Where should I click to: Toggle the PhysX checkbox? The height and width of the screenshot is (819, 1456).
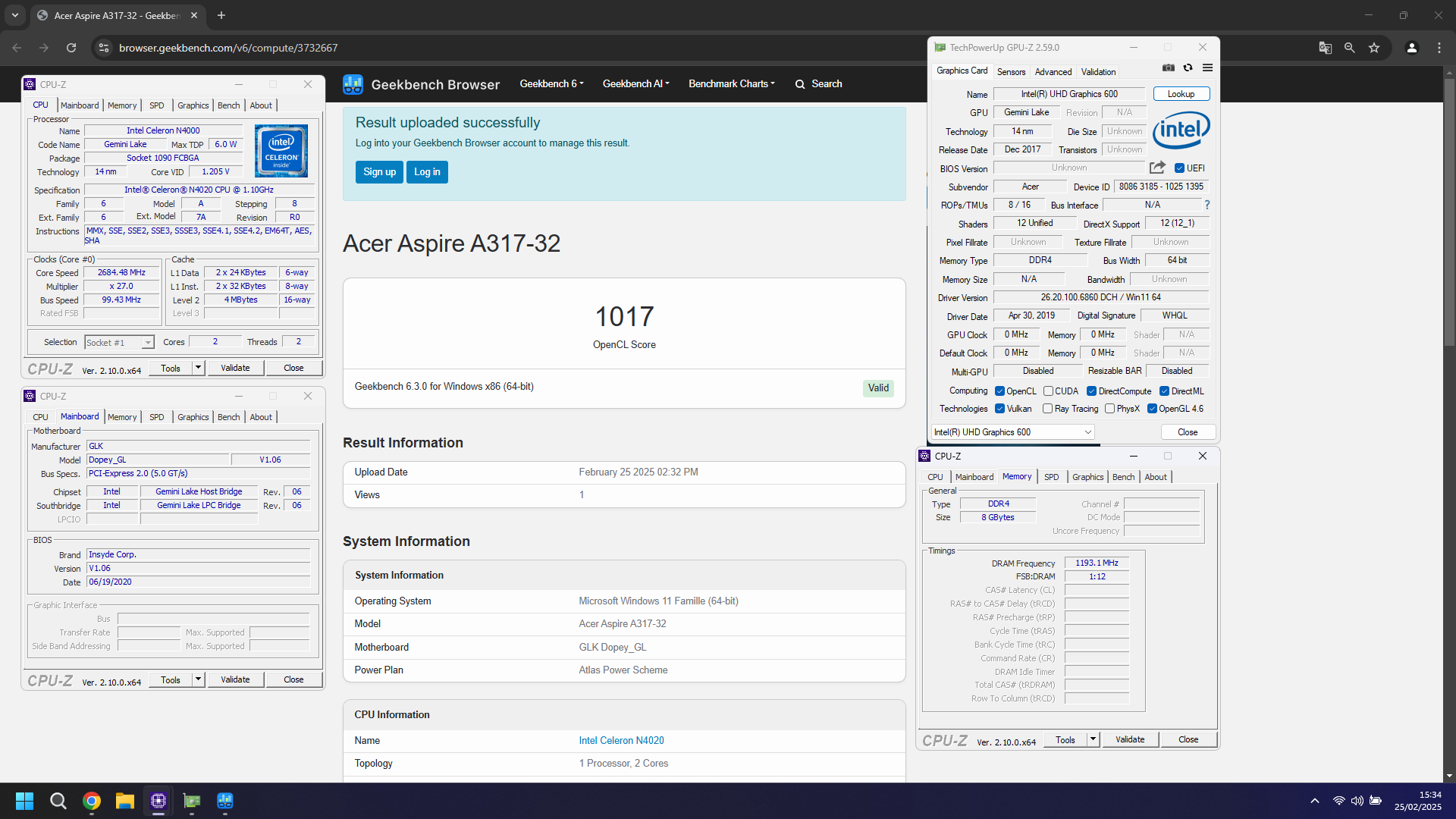[x=1109, y=409]
